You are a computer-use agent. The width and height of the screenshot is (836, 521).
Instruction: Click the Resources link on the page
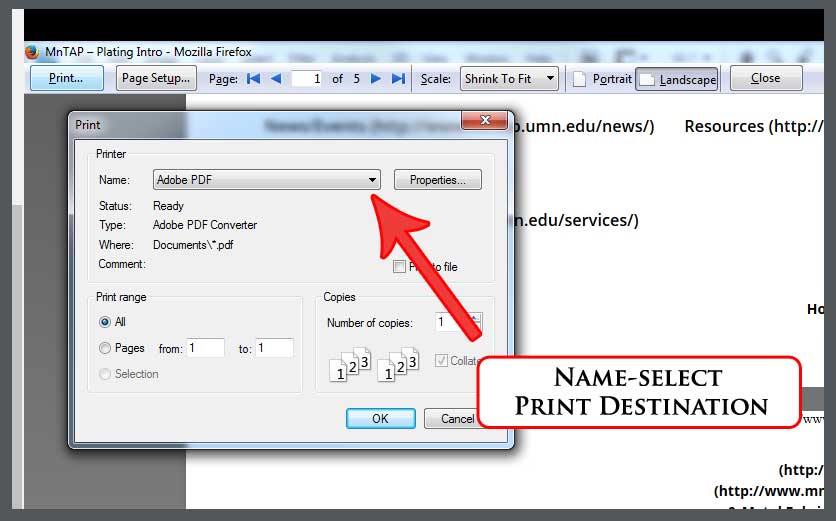[x=753, y=126]
